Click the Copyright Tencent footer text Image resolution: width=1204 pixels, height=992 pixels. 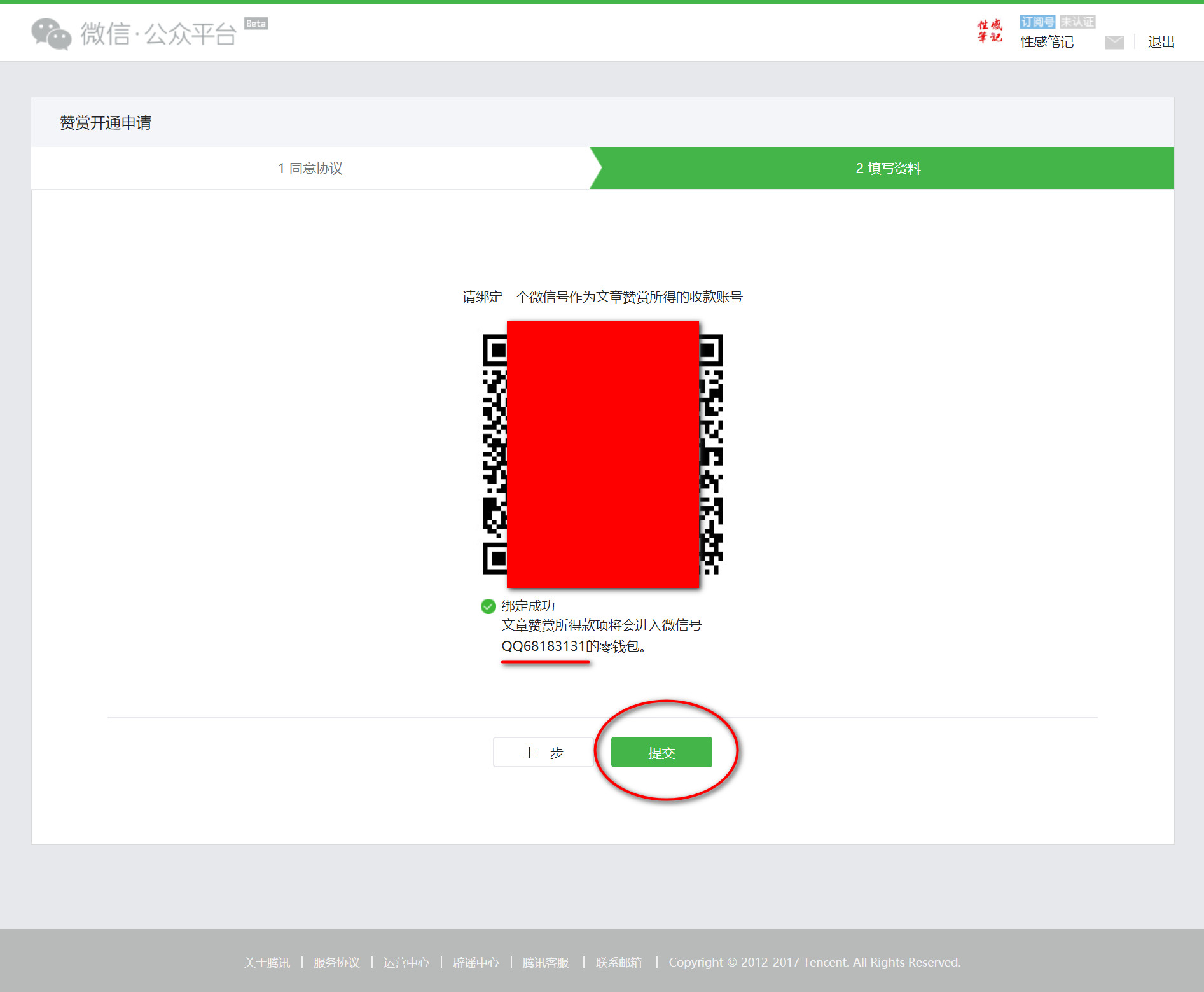814,962
